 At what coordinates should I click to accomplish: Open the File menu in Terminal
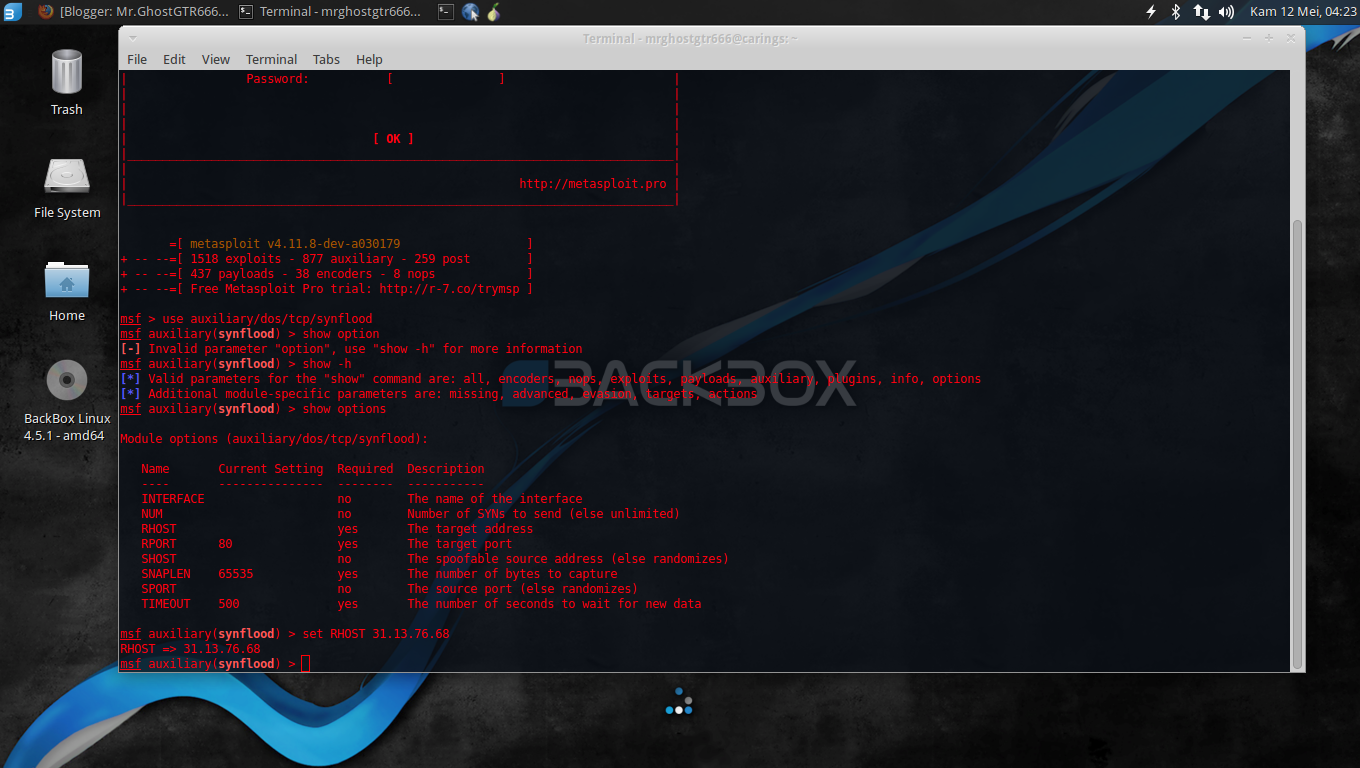pos(137,59)
